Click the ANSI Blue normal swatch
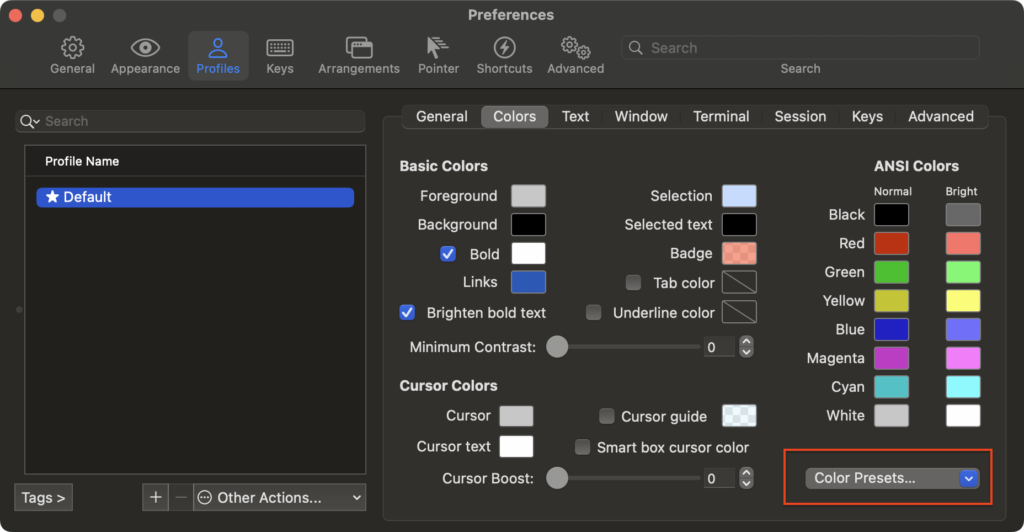Screen dimensions: 1024x532 click(x=891, y=330)
